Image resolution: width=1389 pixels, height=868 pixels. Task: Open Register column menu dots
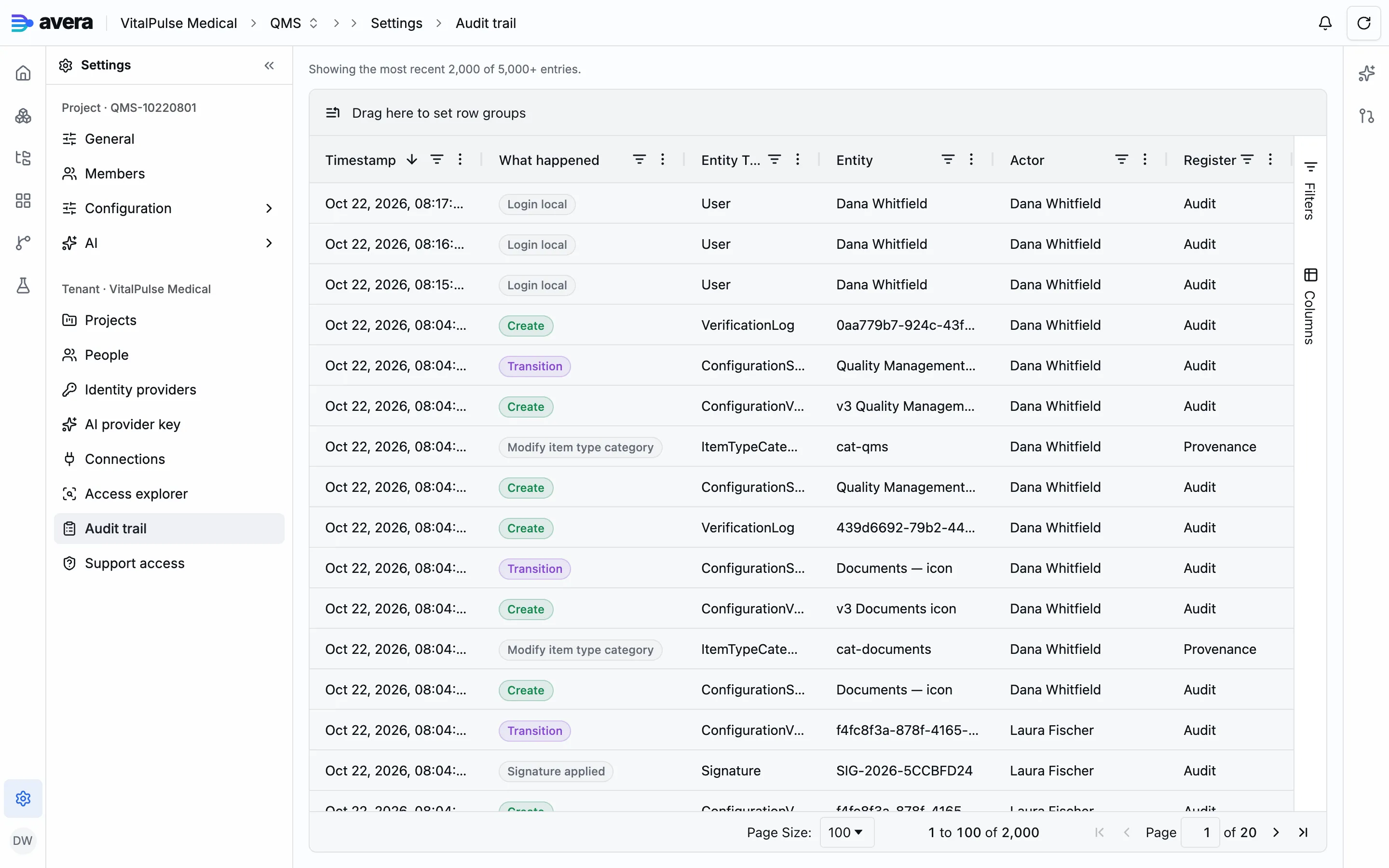point(1270,160)
